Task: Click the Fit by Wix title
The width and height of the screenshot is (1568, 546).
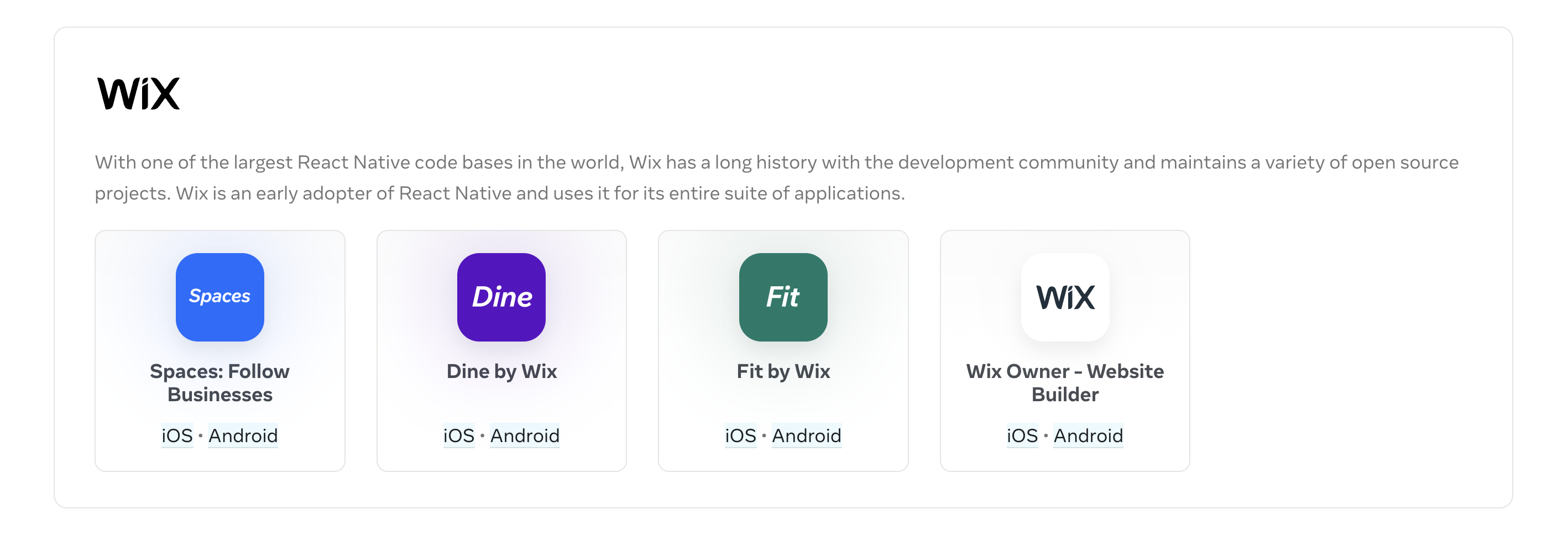Action: pos(783,371)
